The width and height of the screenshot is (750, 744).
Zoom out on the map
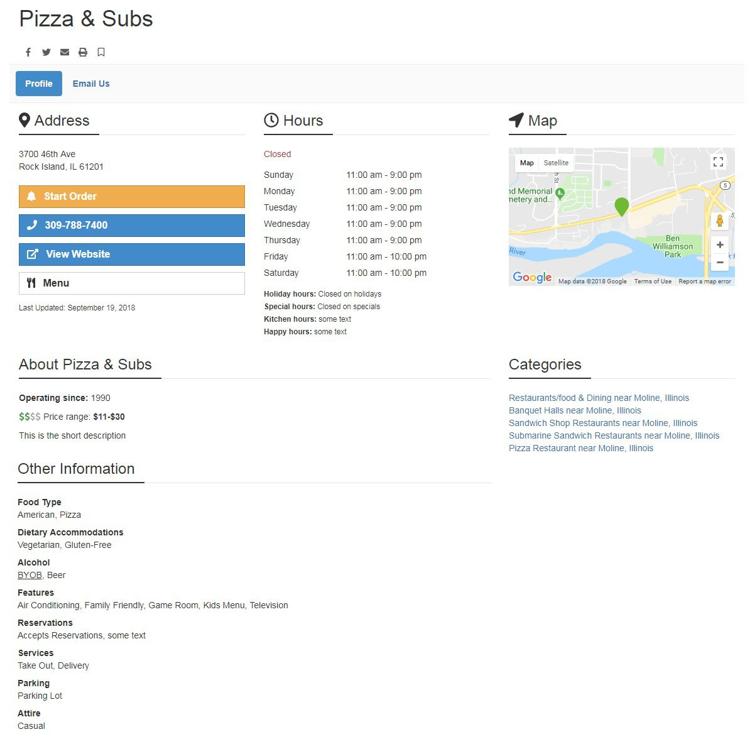(719, 262)
